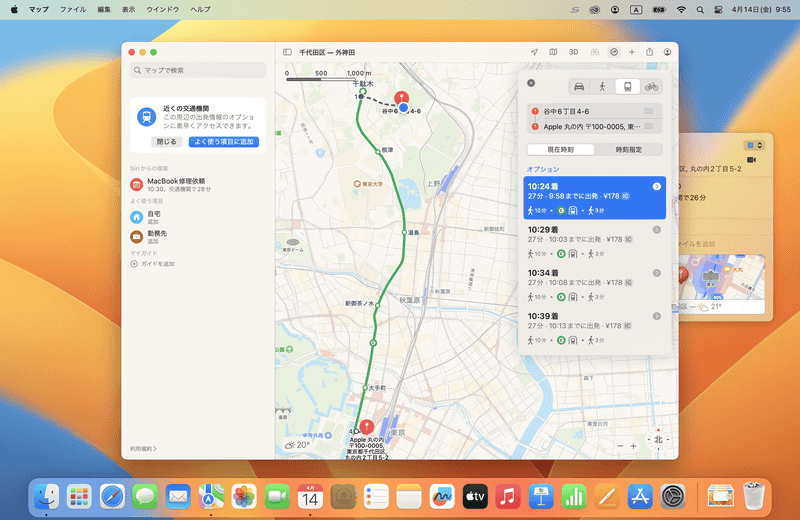The image size is (800, 520).
Task: Open the account profile icon
Action: [x=667, y=52]
